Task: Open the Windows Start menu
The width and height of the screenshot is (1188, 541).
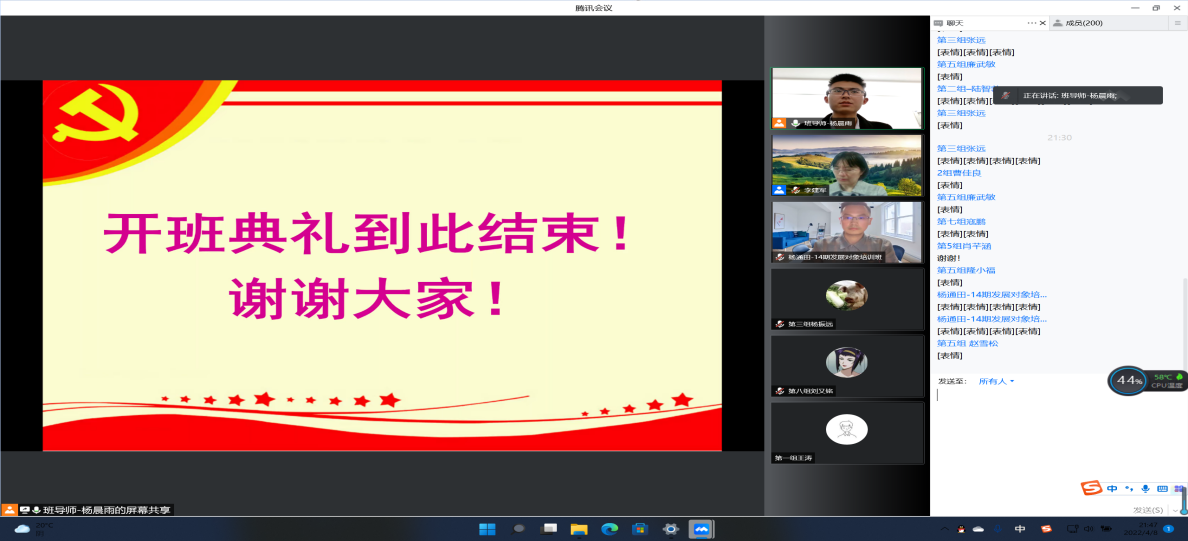Action: point(487,528)
